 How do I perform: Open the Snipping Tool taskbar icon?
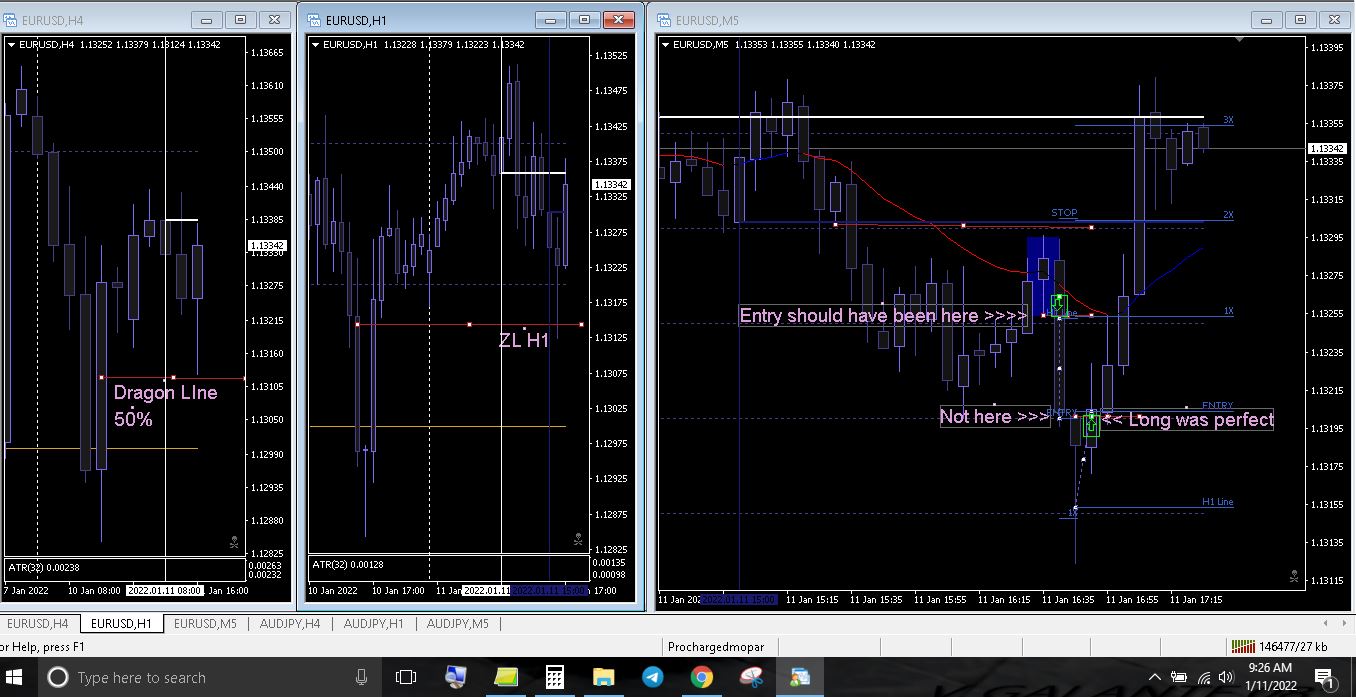[751, 677]
